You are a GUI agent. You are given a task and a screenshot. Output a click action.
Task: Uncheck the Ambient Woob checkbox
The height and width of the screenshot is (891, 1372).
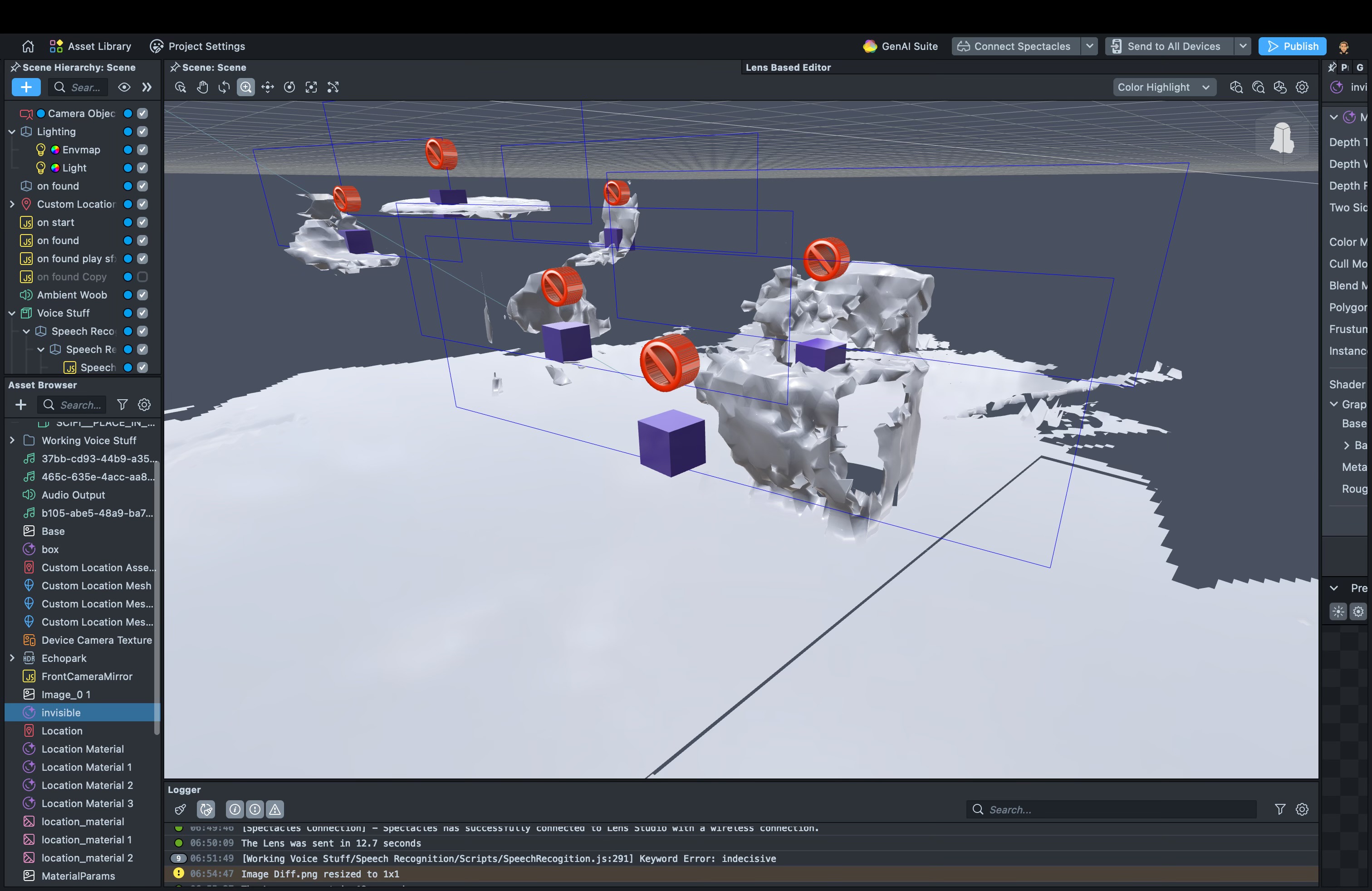click(142, 295)
